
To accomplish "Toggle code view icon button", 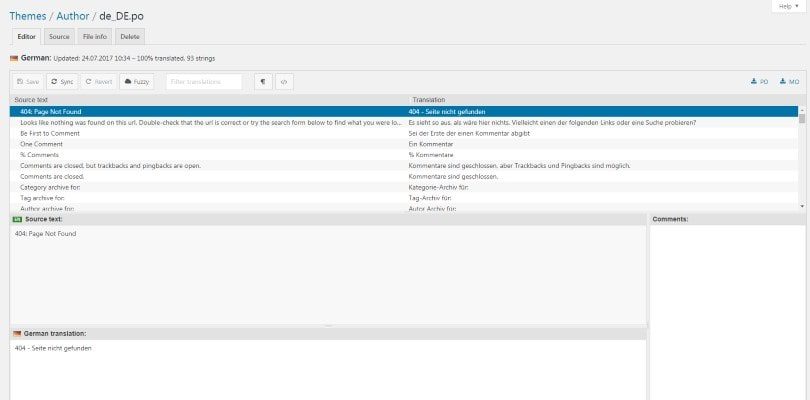I will 284,82.
